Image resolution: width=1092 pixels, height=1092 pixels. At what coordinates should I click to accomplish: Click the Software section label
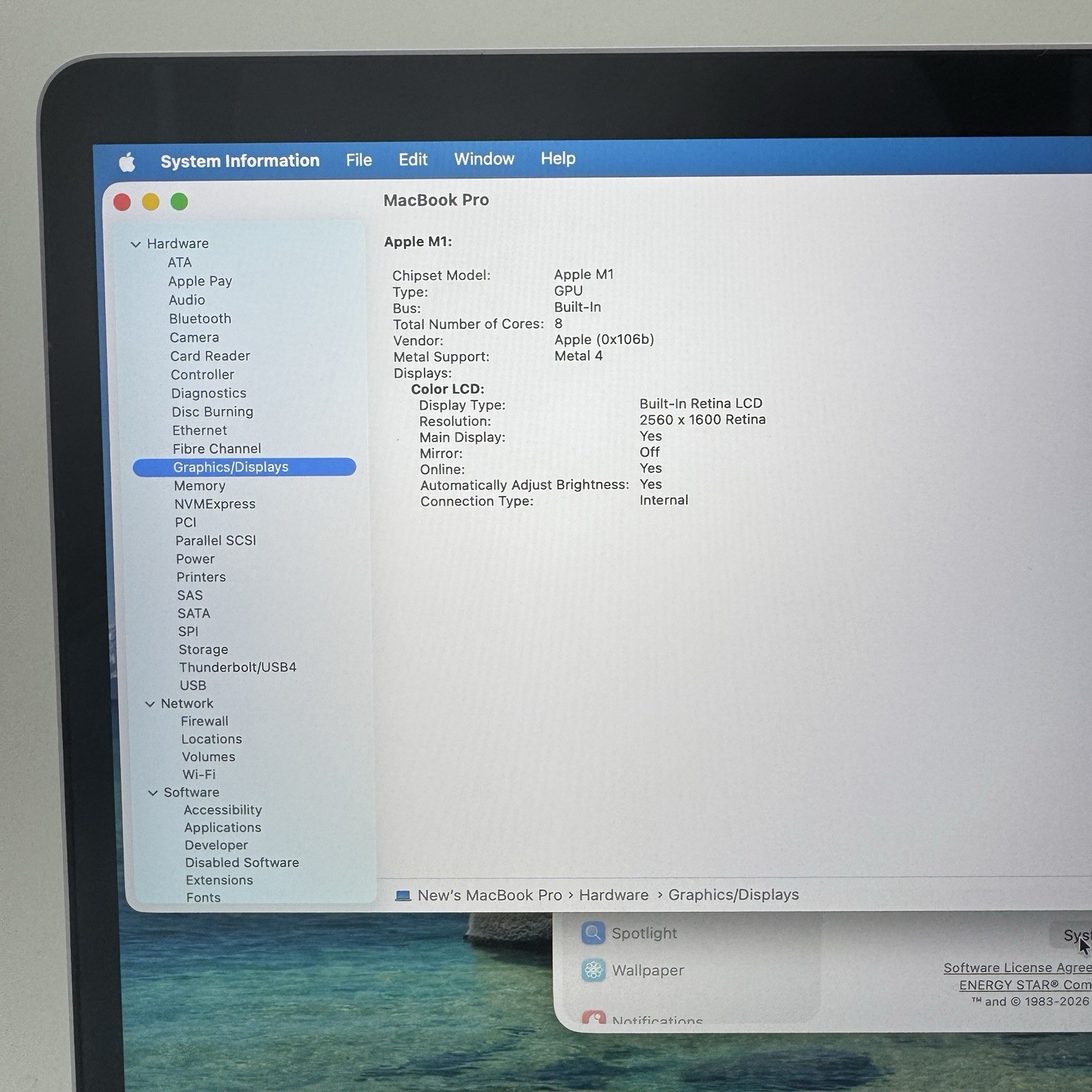coord(192,792)
